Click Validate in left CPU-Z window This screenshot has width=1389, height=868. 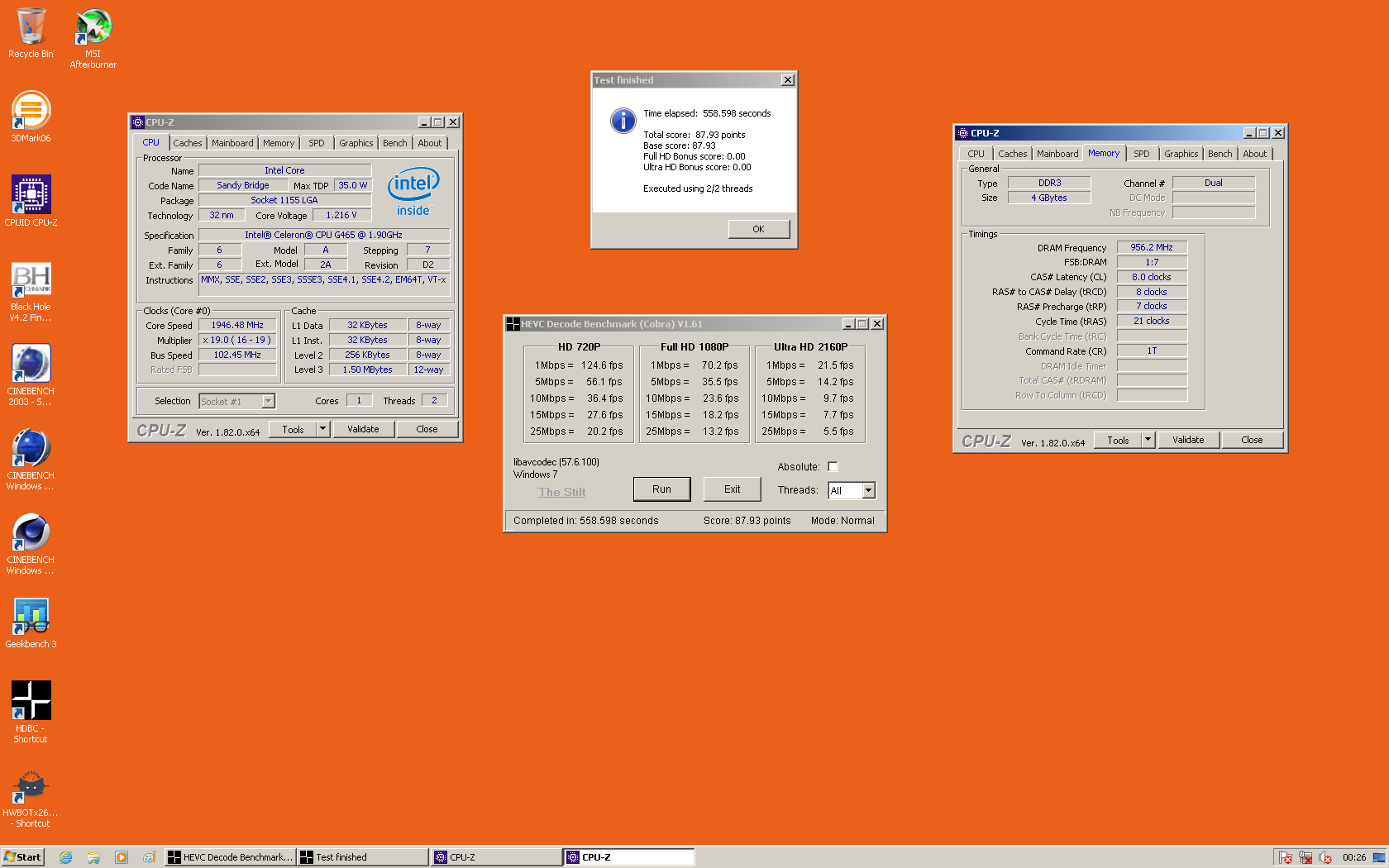click(x=363, y=429)
